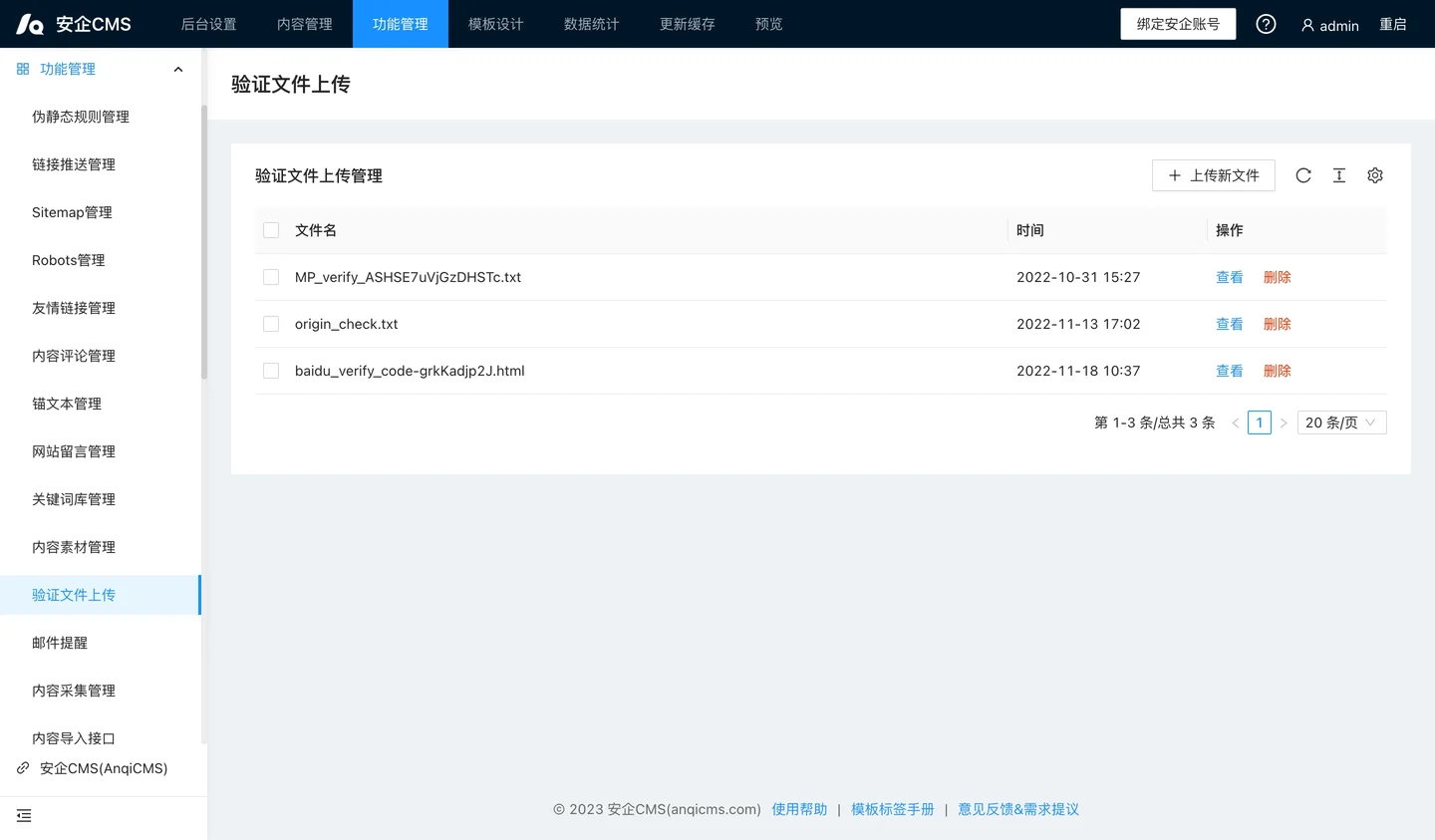Screen dimensions: 1435x840
Task: Click the 绑定安企账号 button
Action: click(x=1178, y=24)
